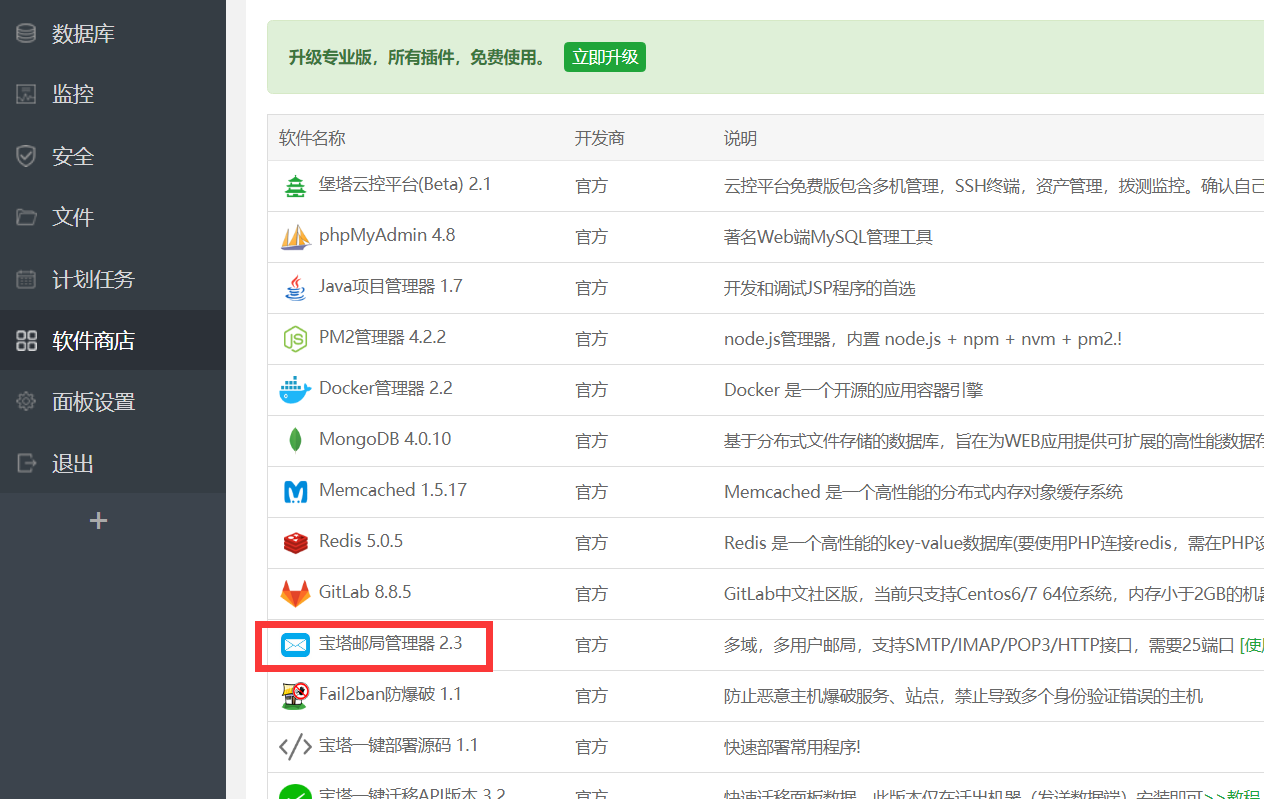Click the 立即升级 upgrade button
1264x799 pixels.
(x=605, y=57)
